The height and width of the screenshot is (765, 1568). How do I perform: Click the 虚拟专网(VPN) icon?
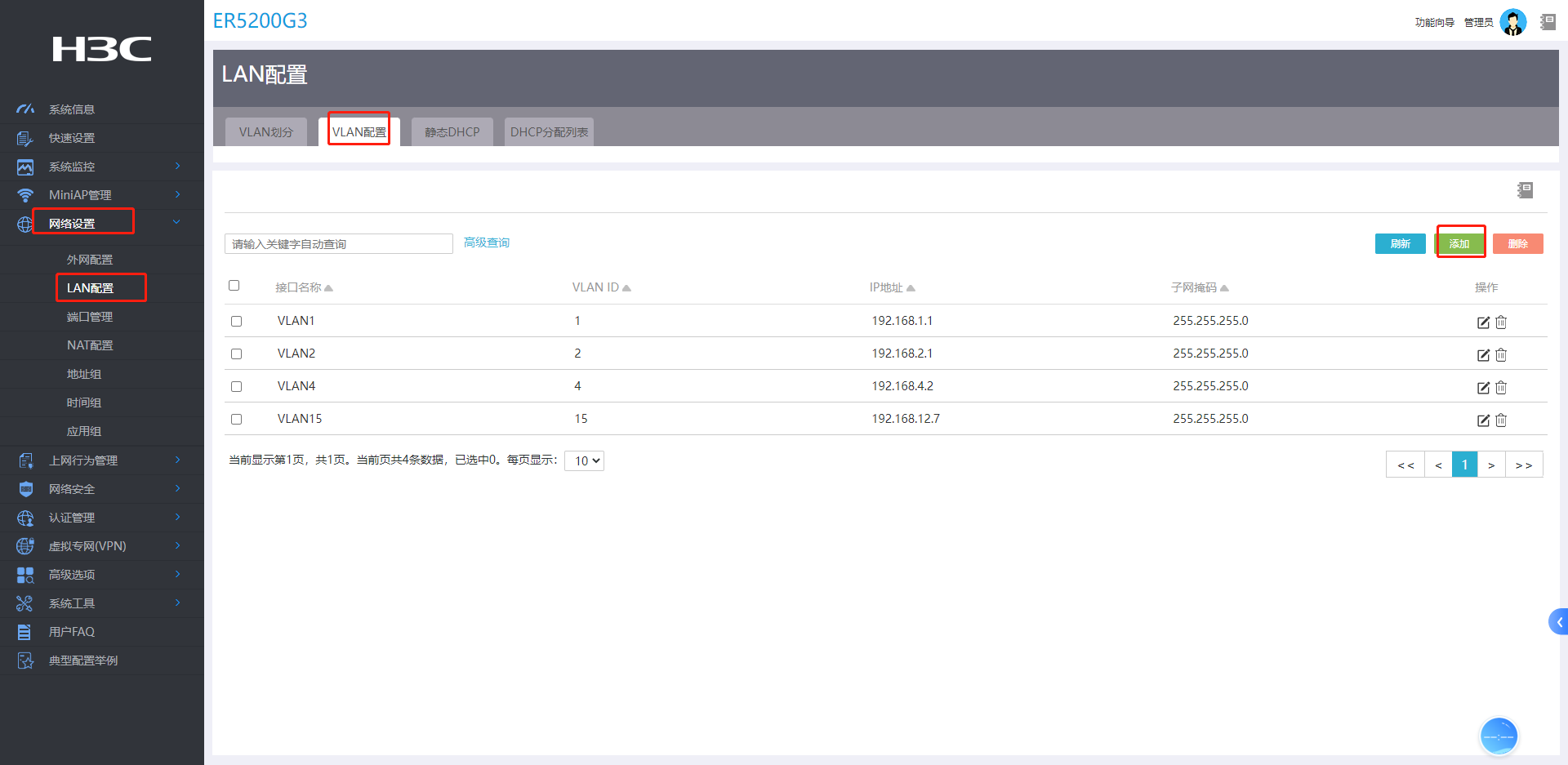25,546
